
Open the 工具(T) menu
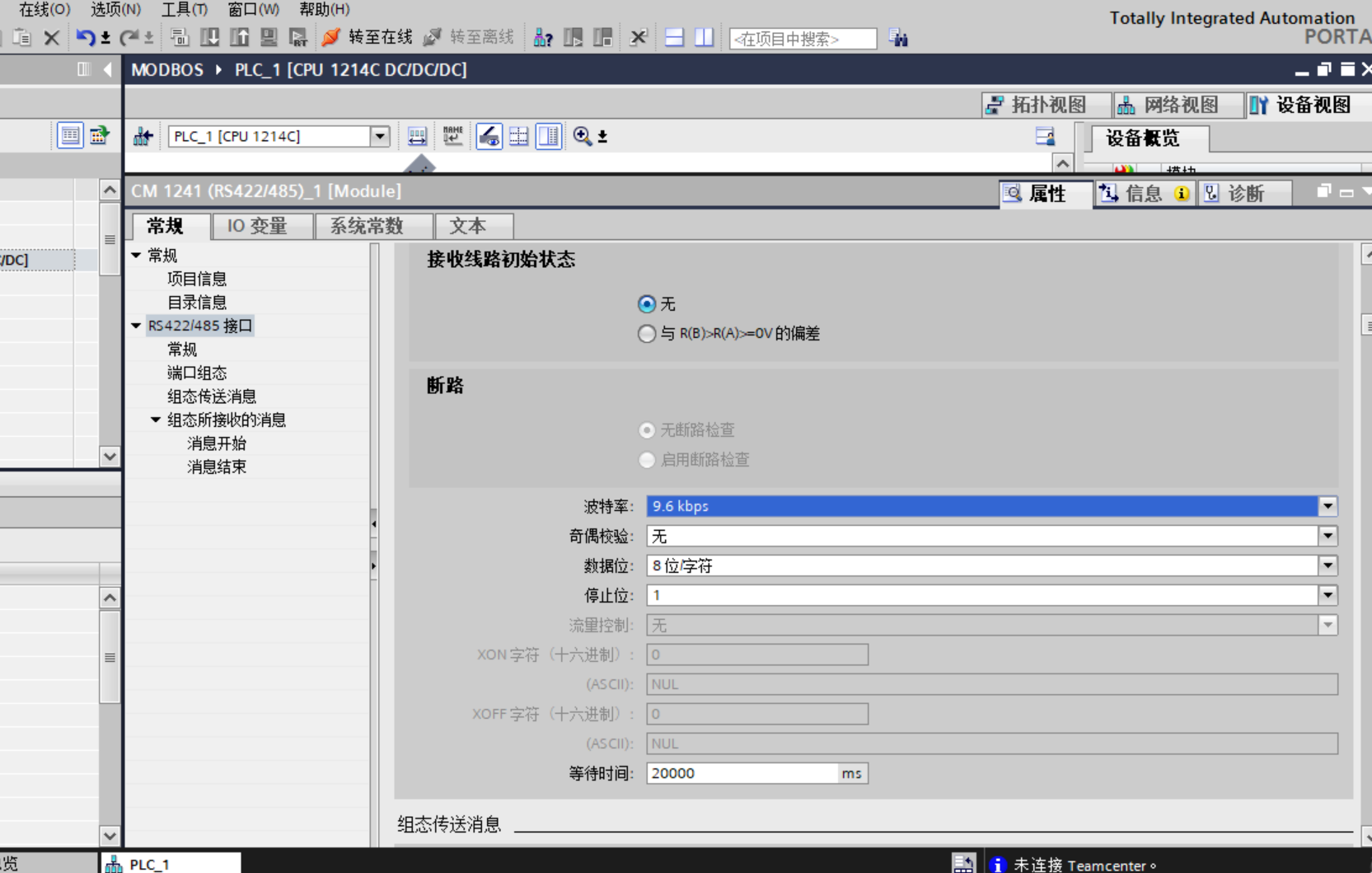point(184,9)
